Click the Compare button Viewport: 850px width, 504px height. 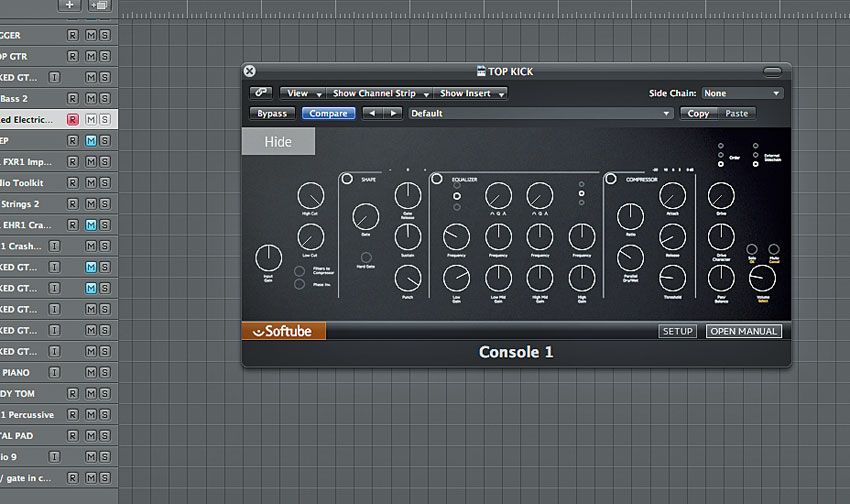[329, 113]
